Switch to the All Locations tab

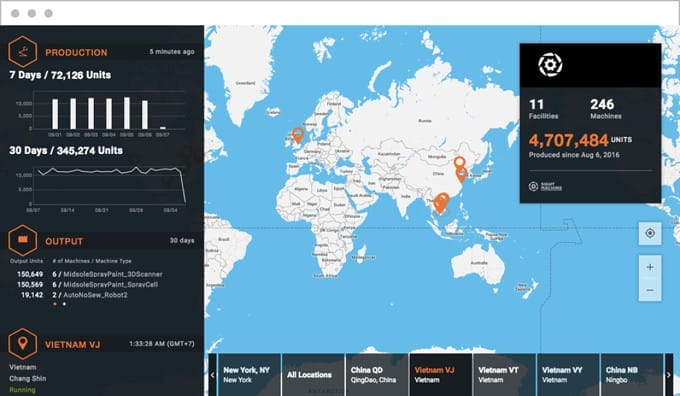pyautogui.click(x=313, y=375)
